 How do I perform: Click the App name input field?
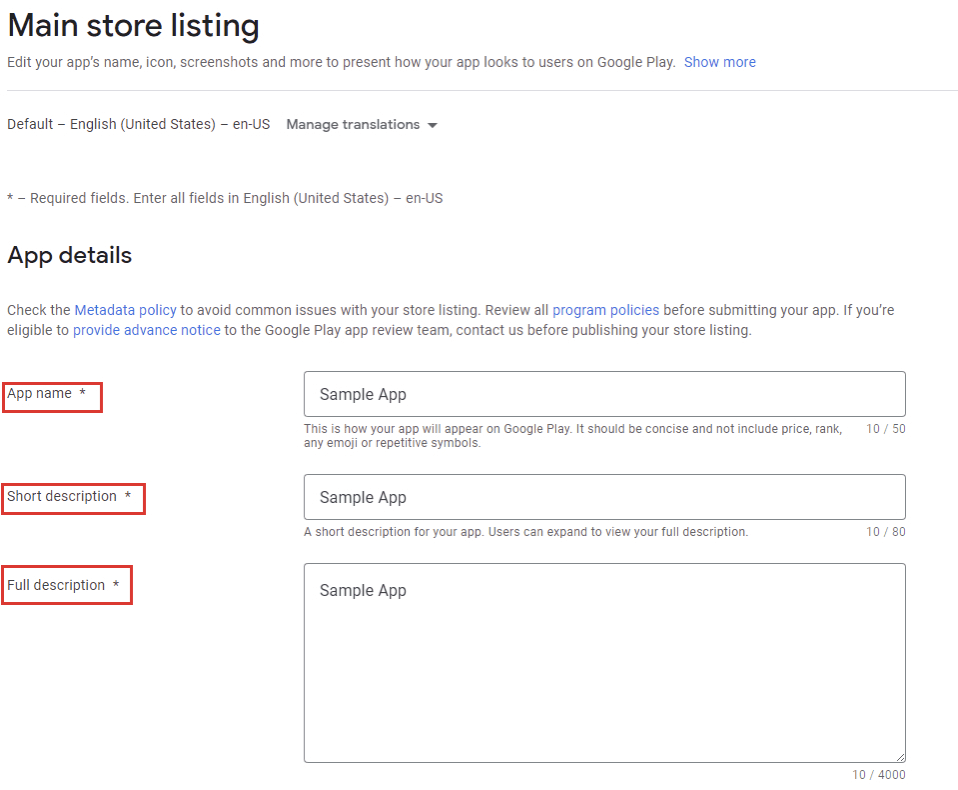pyautogui.click(x=604, y=393)
